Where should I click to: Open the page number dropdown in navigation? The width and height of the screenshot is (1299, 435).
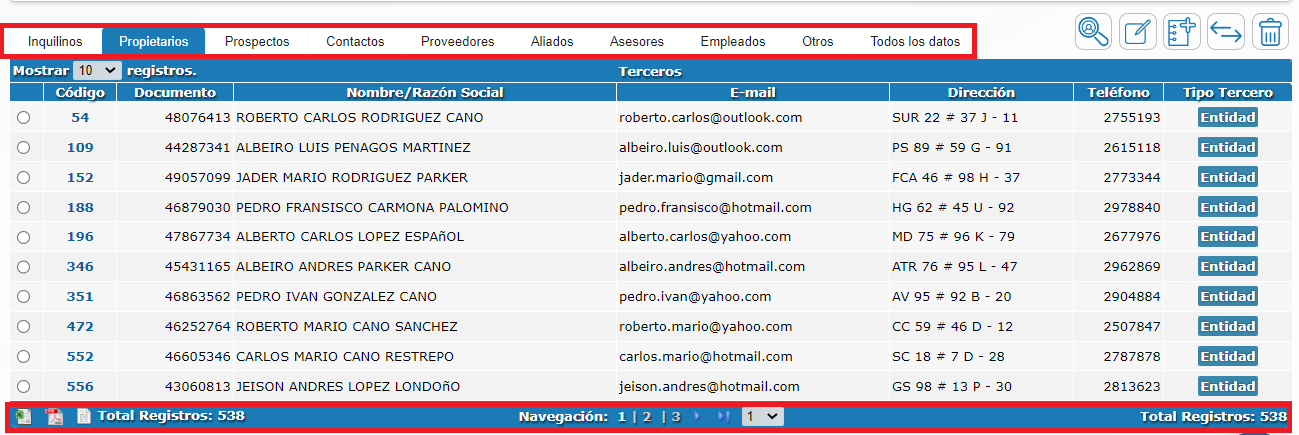(x=762, y=416)
